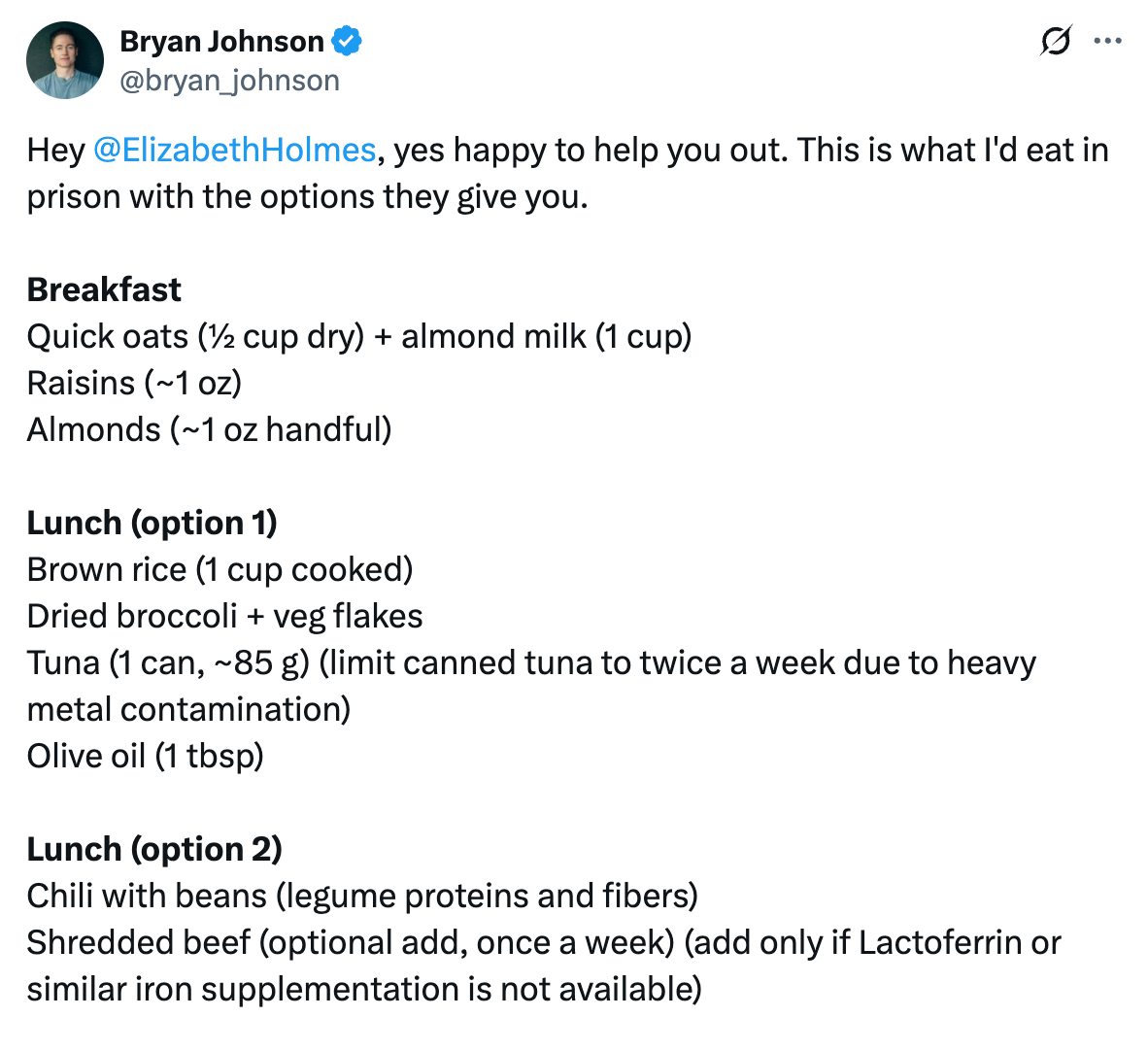Image resolution: width=1148 pixels, height=1051 pixels.
Task: Click Bryan Johnson's blue verified badge
Action: tap(347, 40)
